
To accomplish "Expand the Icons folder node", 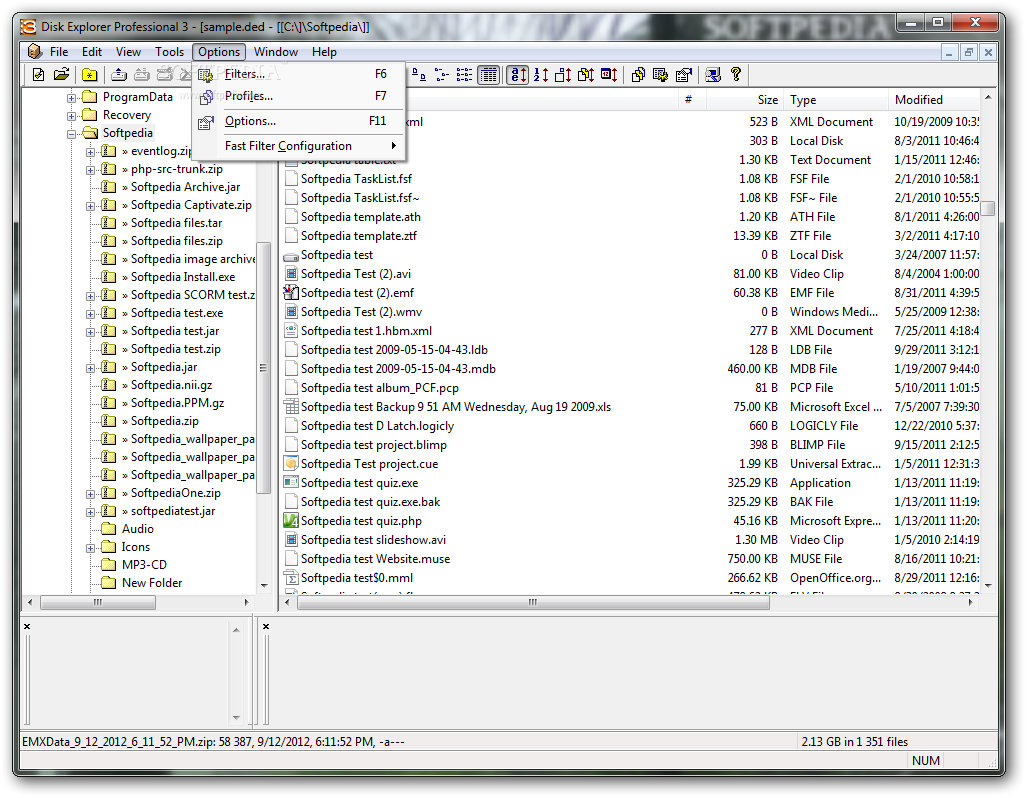I will coord(90,548).
